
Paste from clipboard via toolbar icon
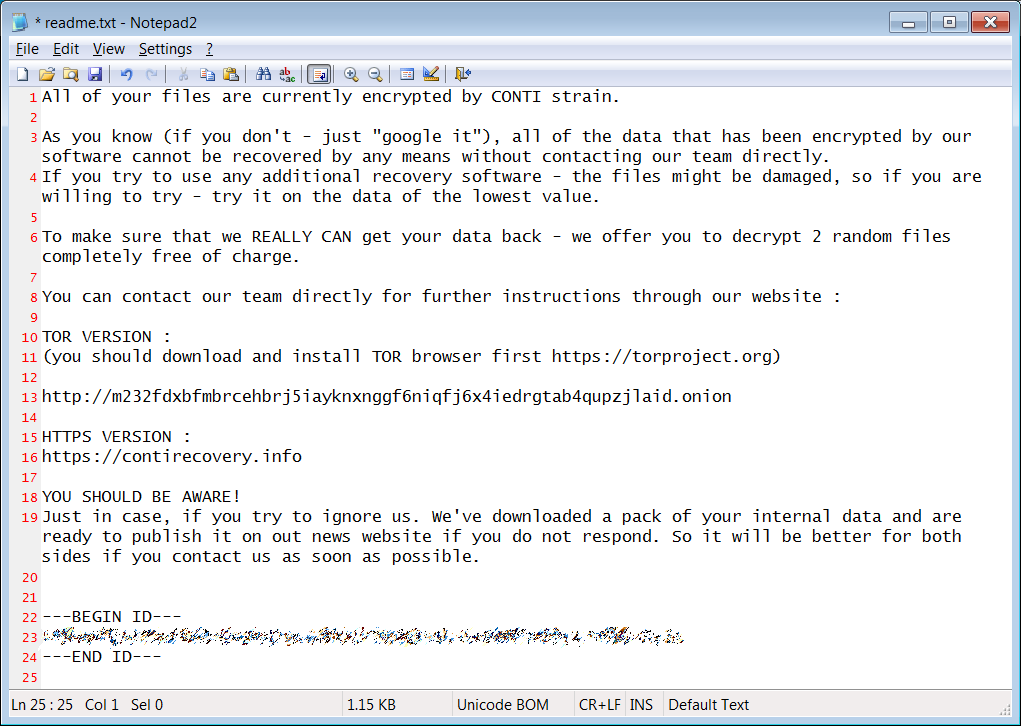(x=231, y=74)
